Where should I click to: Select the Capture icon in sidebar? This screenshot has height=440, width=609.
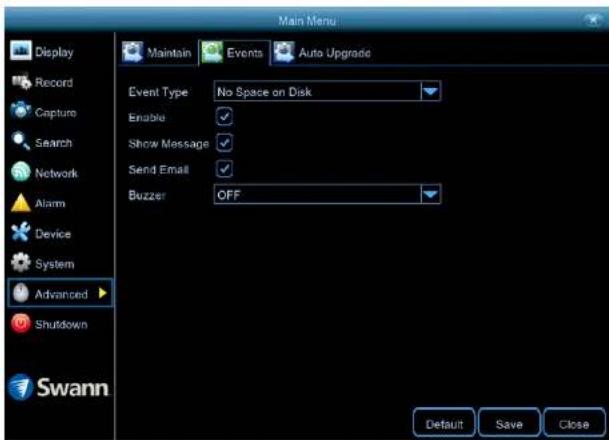[21, 111]
